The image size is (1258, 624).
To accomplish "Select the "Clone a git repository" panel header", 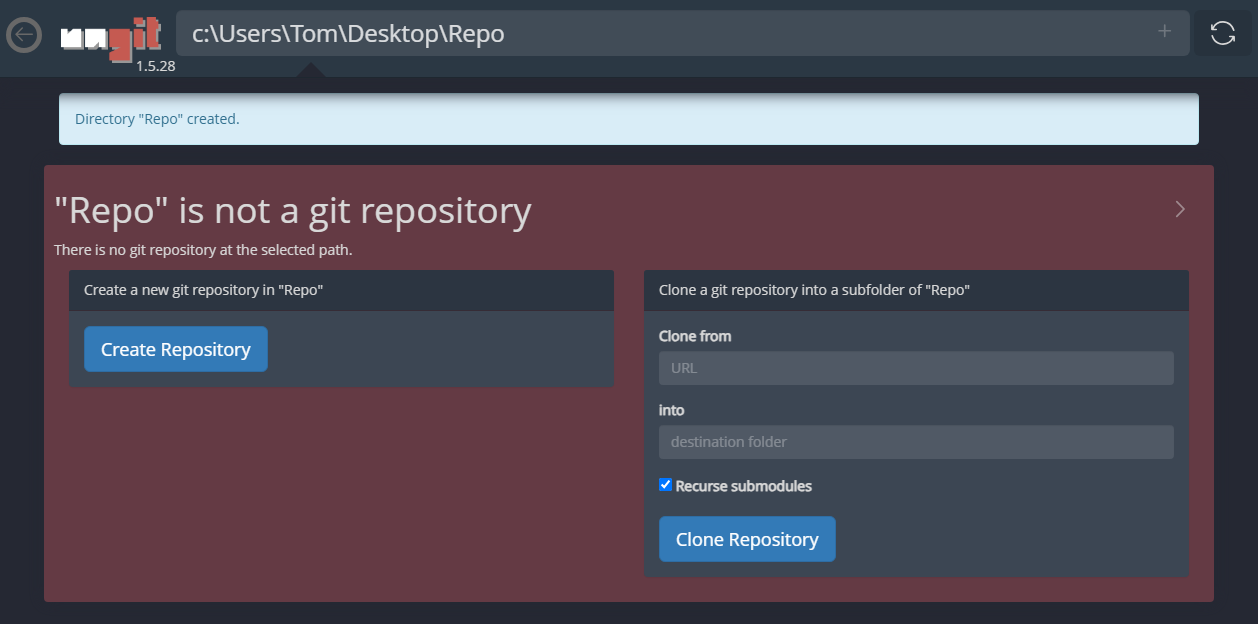I will 915,290.
